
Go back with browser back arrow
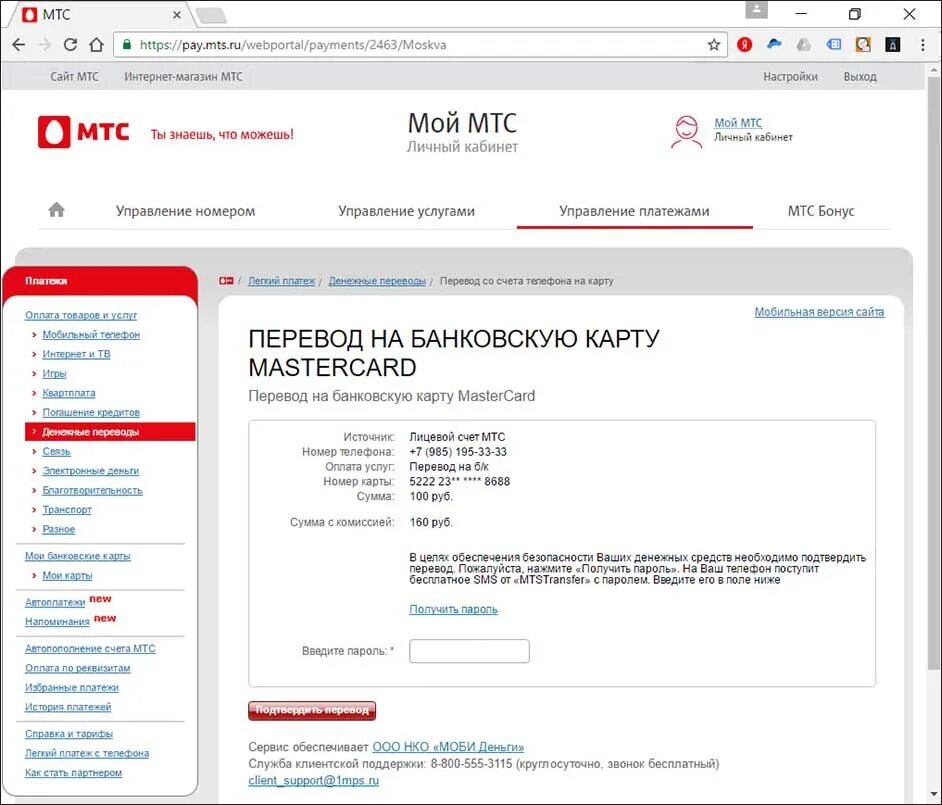coord(19,44)
